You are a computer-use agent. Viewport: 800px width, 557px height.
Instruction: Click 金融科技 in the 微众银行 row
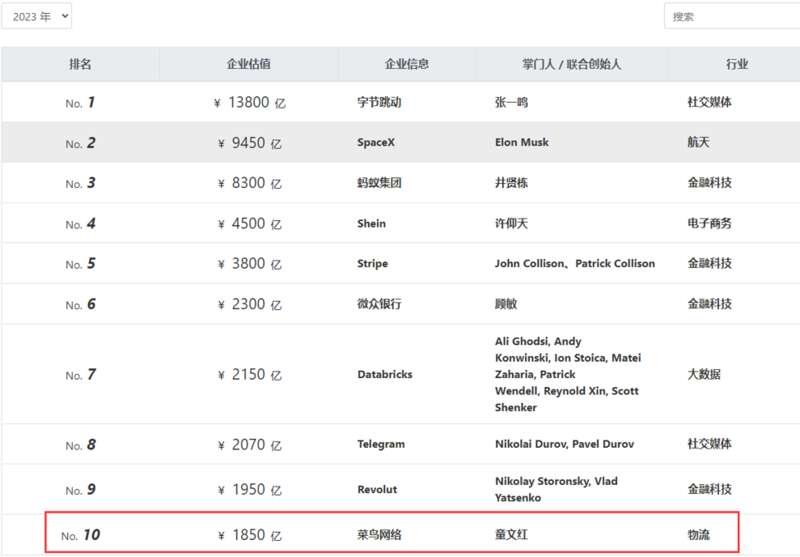[x=709, y=304]
